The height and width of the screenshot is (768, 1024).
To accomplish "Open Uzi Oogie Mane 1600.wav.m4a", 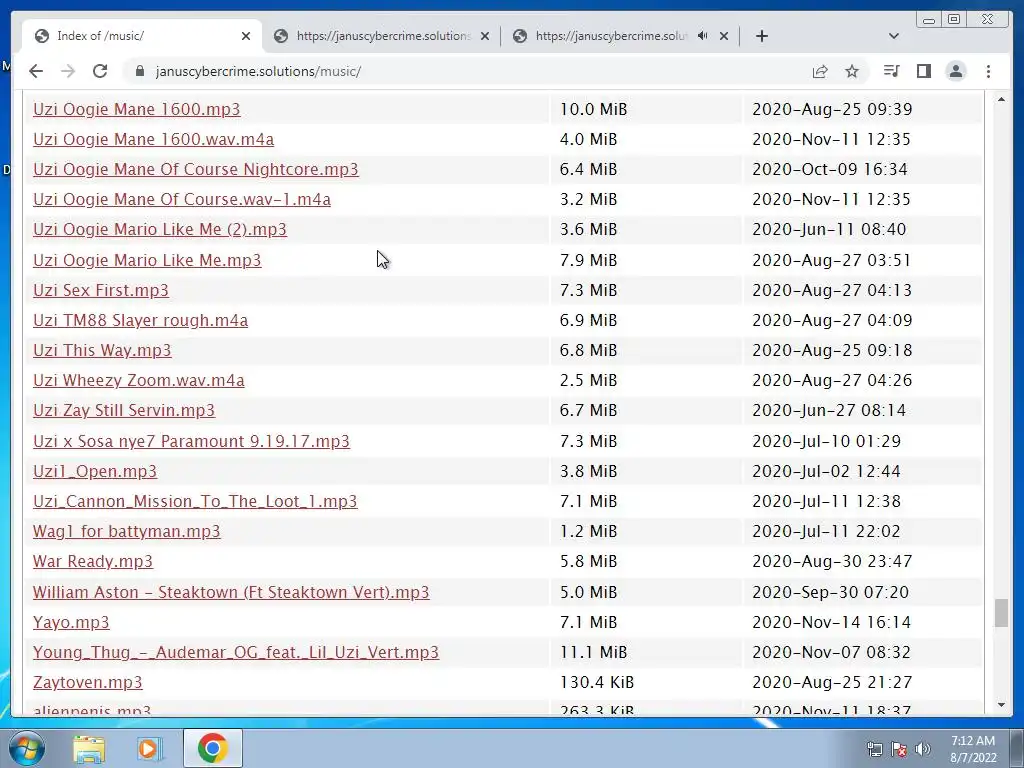I will (153, 139).
